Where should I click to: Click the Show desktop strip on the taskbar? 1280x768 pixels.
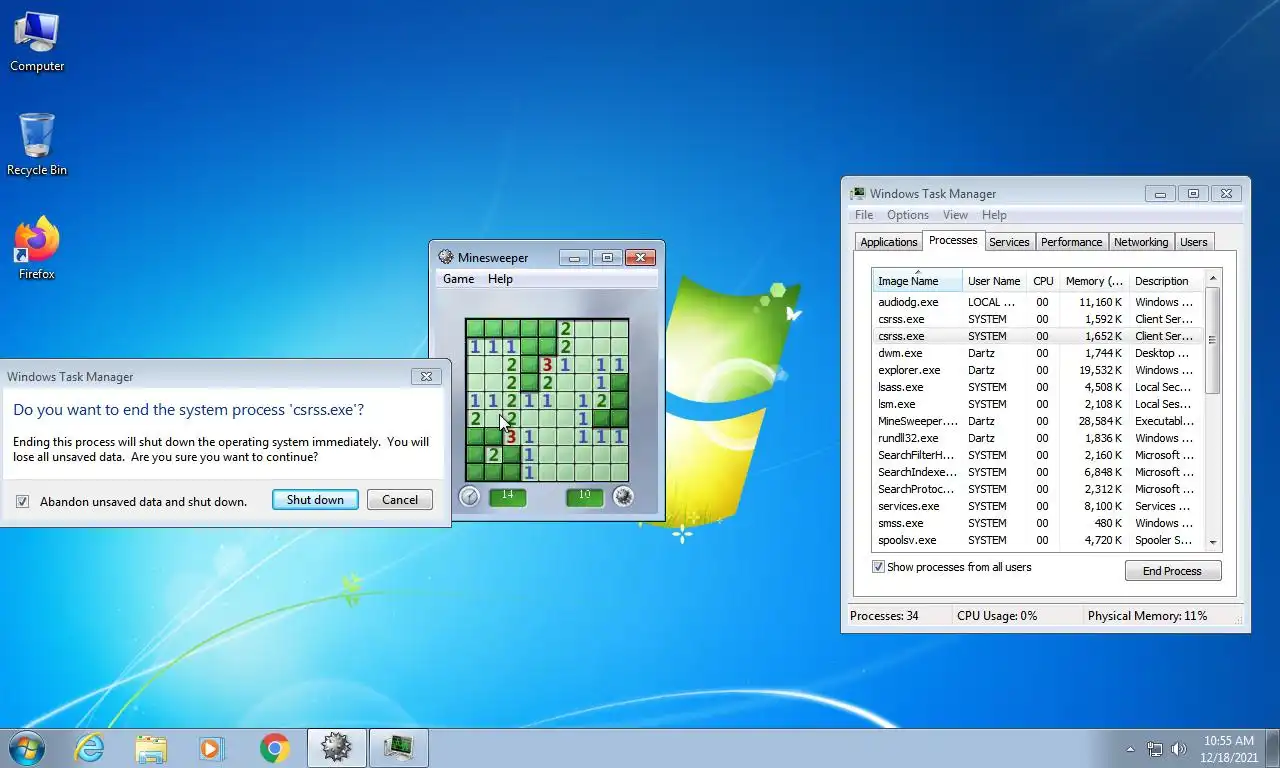[x=1273, y=749]
